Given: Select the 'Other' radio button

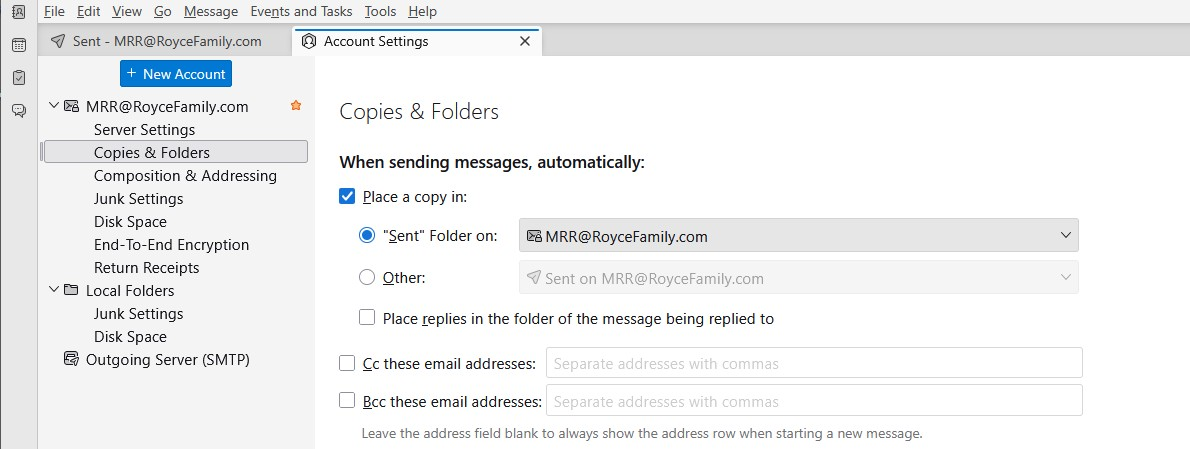Looking at the screenshot, I should point(367,278).
